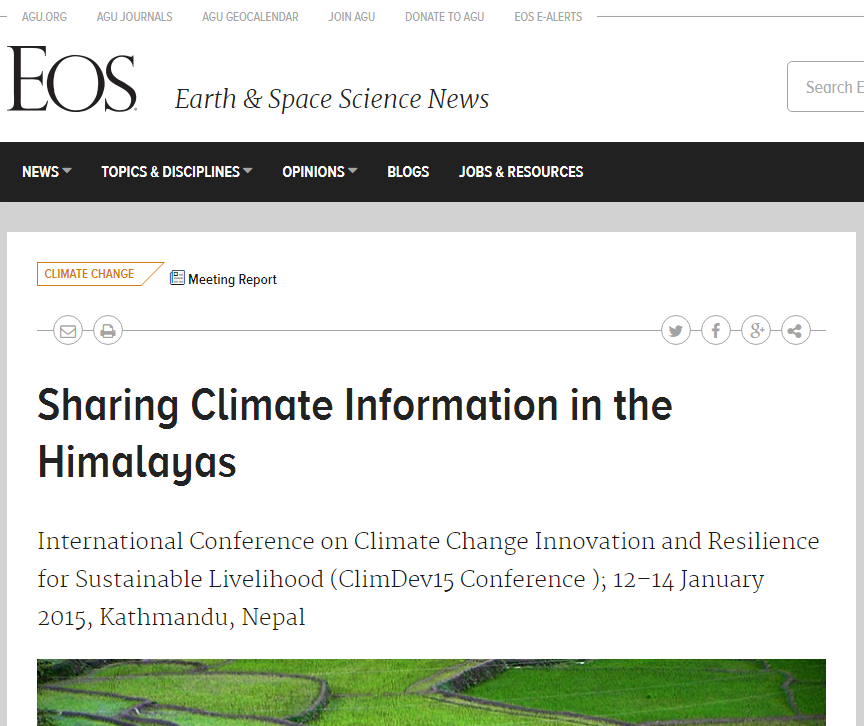
Task: Open the generic share options icon
Action: [796, 331]
